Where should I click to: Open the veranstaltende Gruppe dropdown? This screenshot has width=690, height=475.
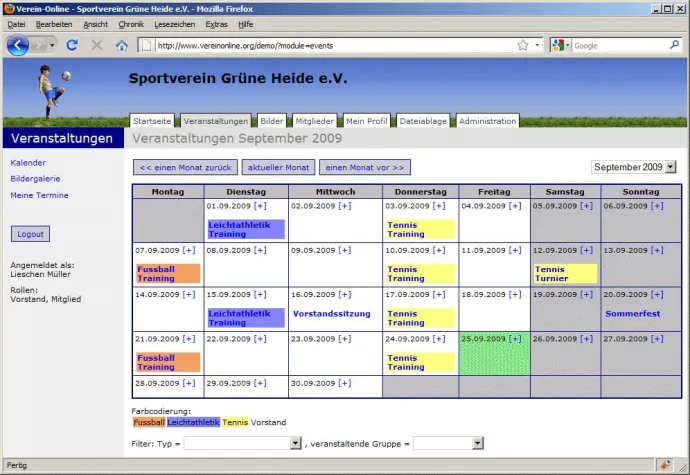click(x=477, y=442)
